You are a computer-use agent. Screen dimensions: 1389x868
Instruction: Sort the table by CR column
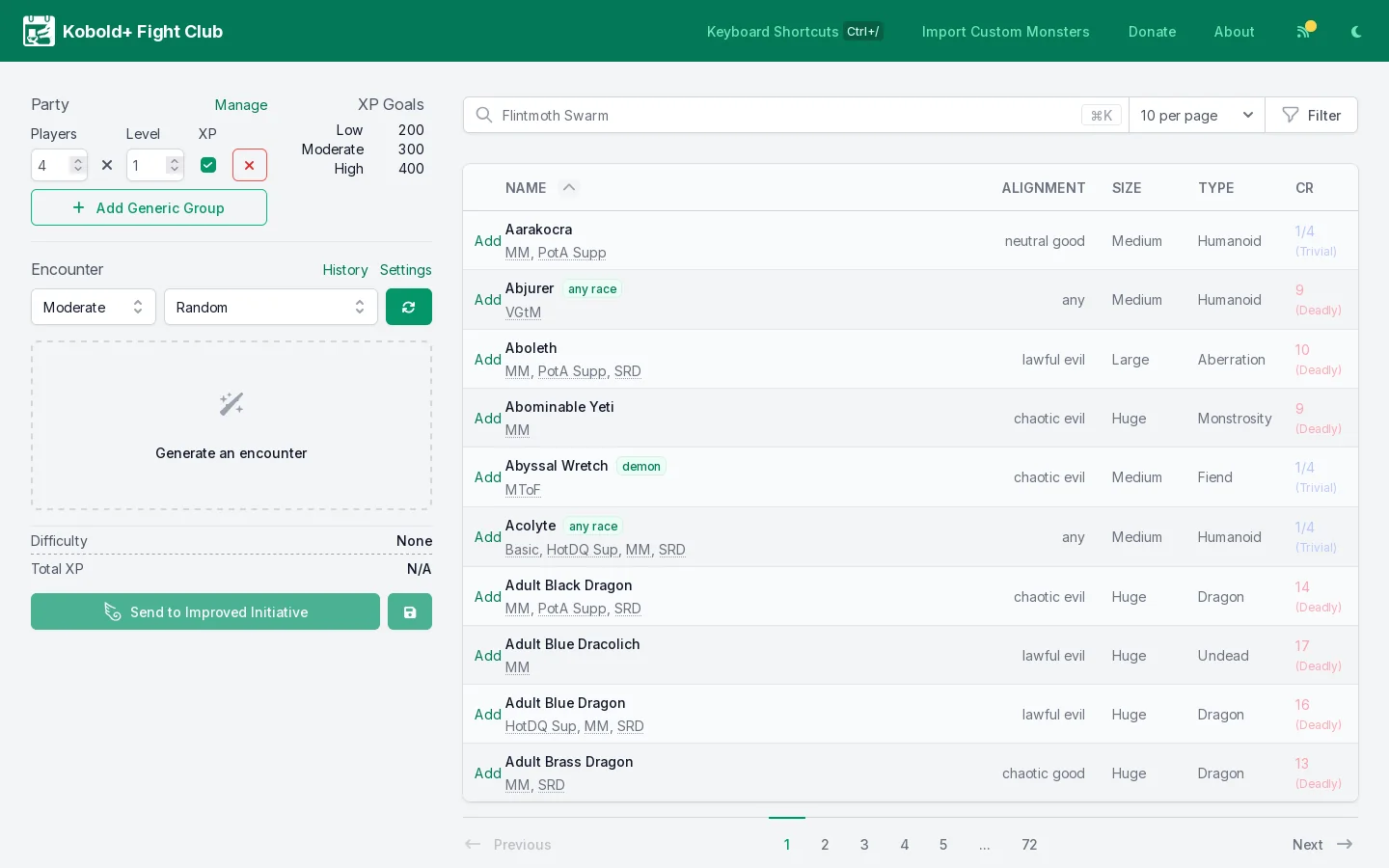tap(1304, 188)
